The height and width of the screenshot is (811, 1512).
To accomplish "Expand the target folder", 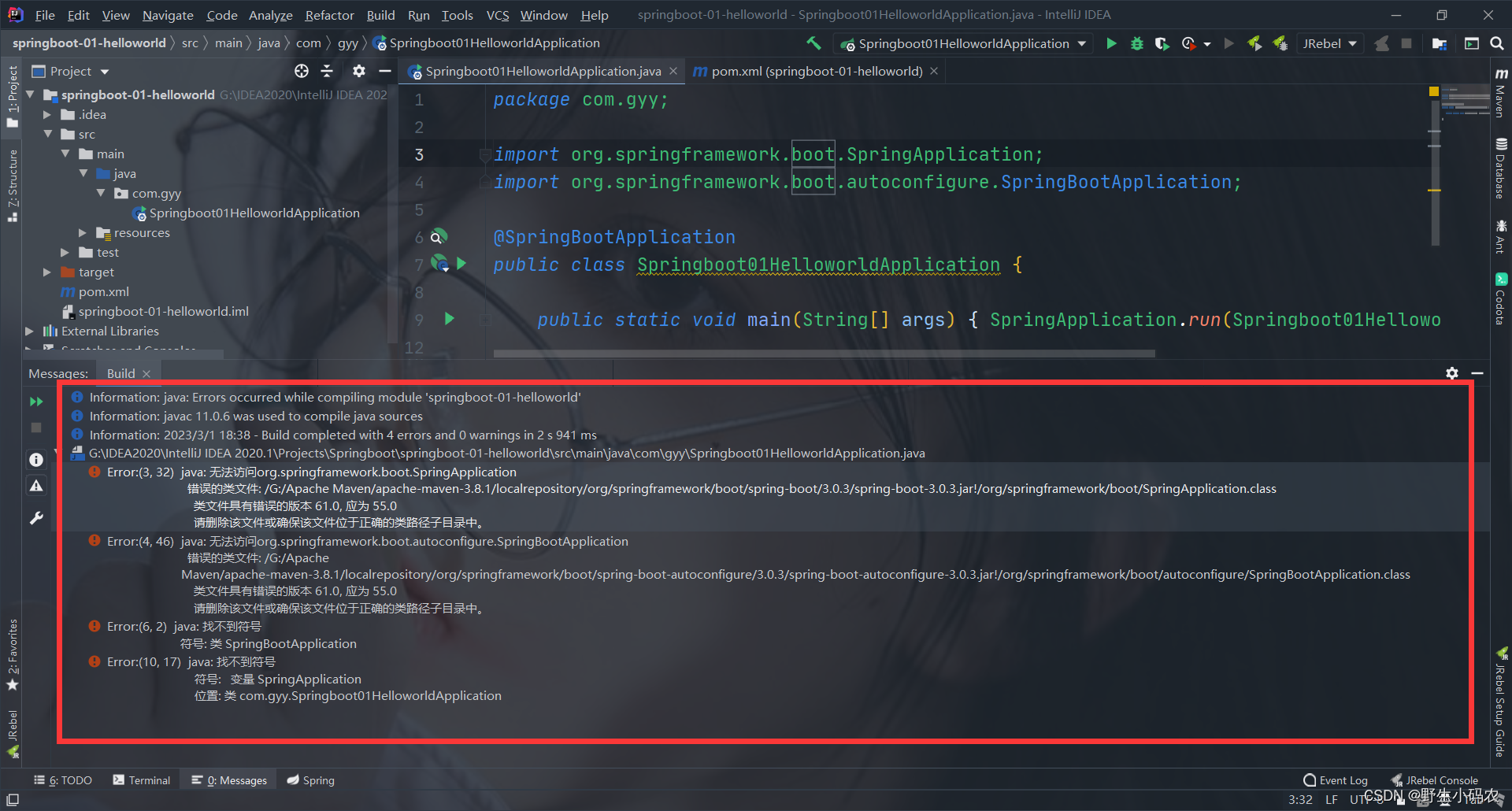I will [x=47, y=272].
